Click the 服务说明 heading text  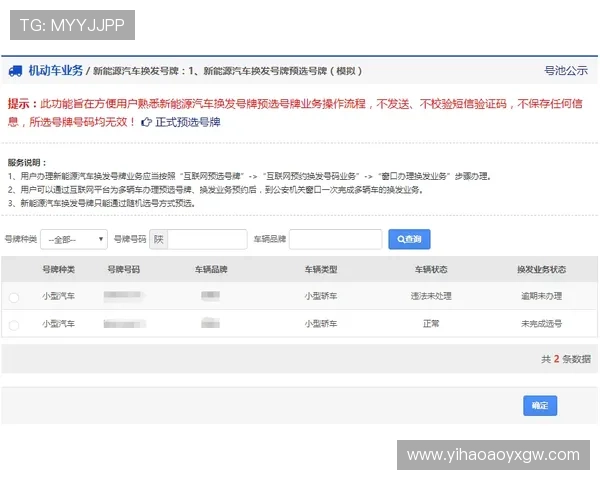point(27,163)
